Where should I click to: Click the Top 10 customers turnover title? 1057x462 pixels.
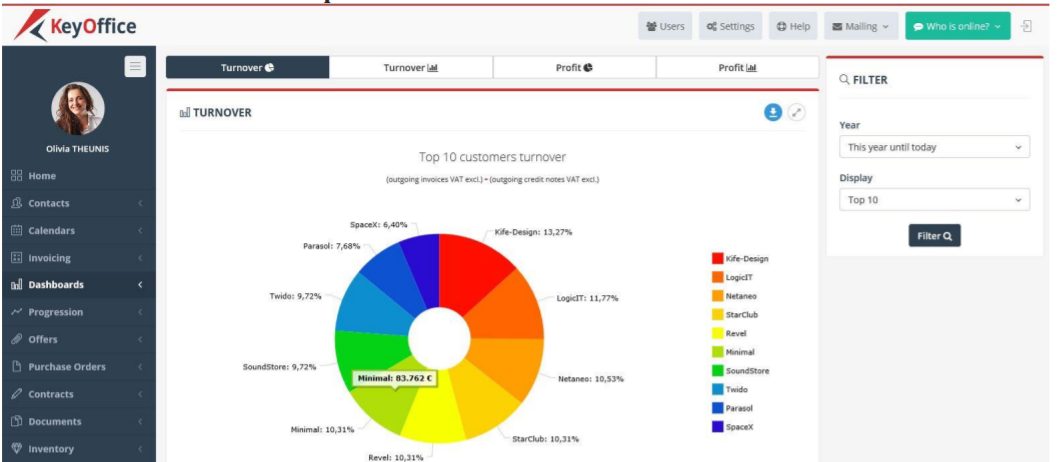pyautogui.click(x=492, y=157)
